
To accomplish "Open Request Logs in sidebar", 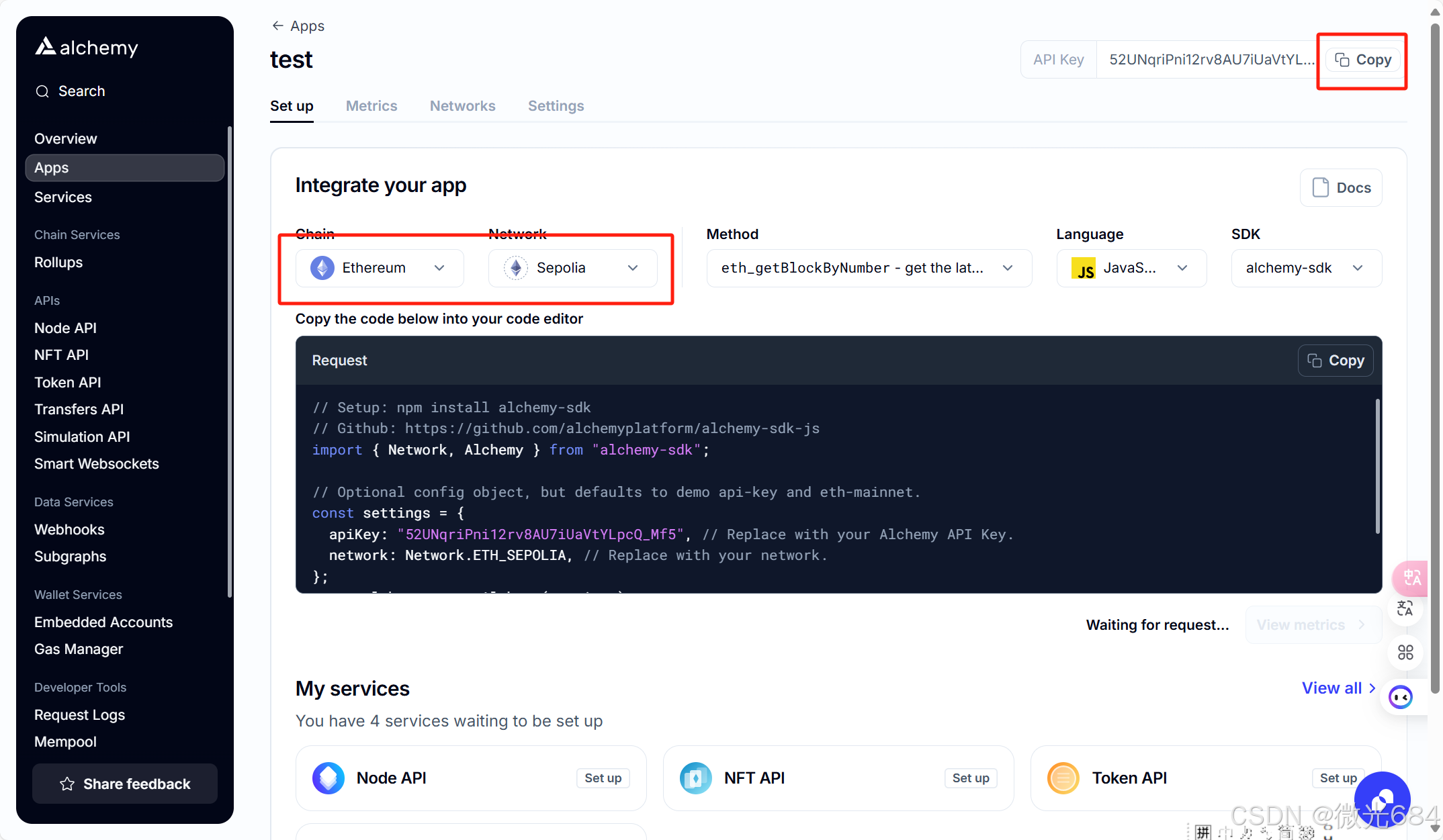I will (x=79, y=715).
